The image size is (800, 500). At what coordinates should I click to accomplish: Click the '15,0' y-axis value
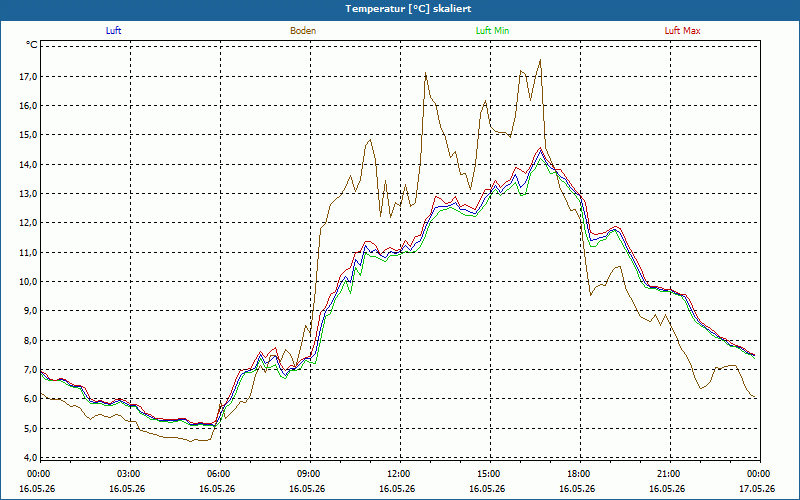coord(29,135)
